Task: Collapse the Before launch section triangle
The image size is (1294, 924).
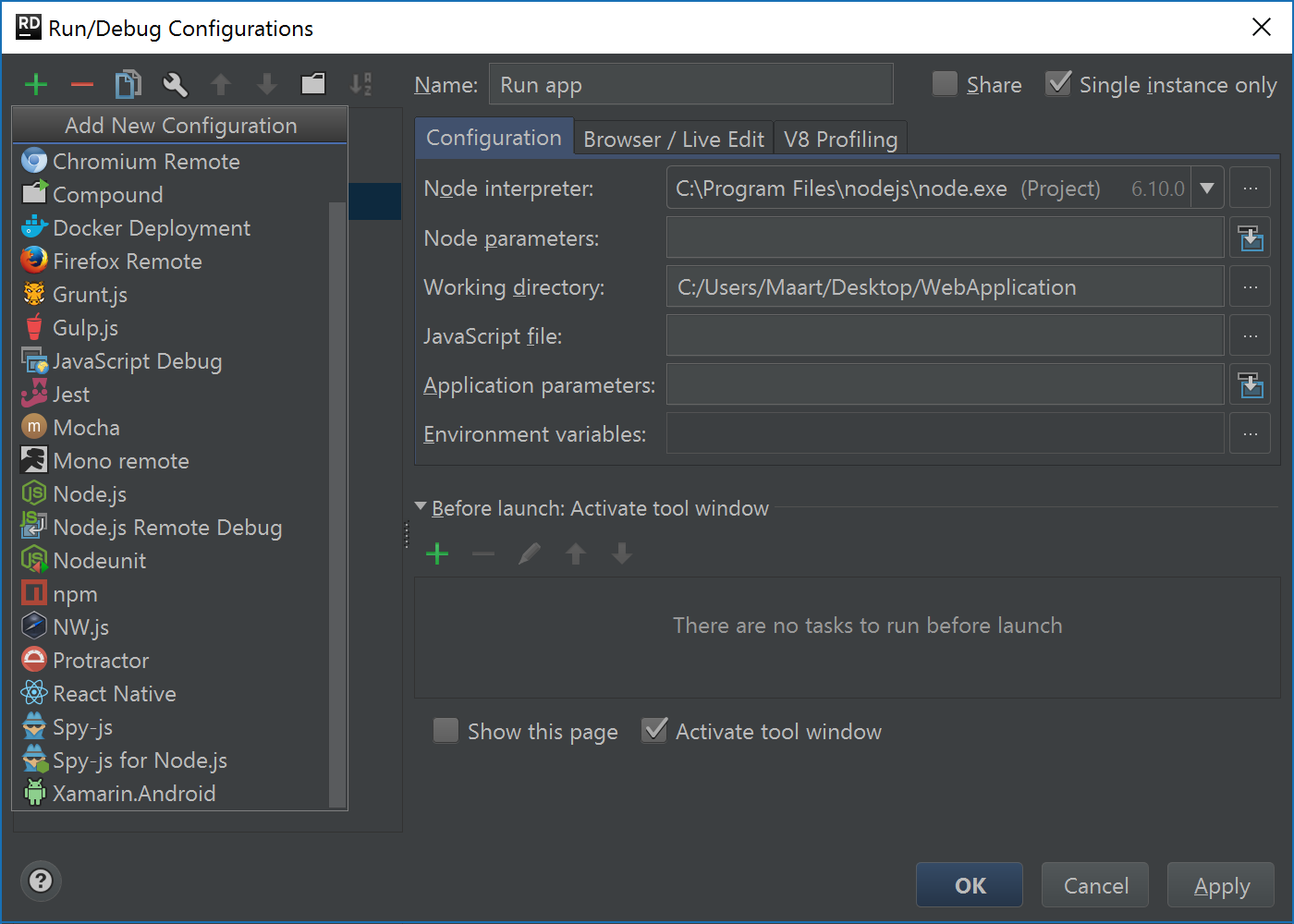Action: (421, 507)
